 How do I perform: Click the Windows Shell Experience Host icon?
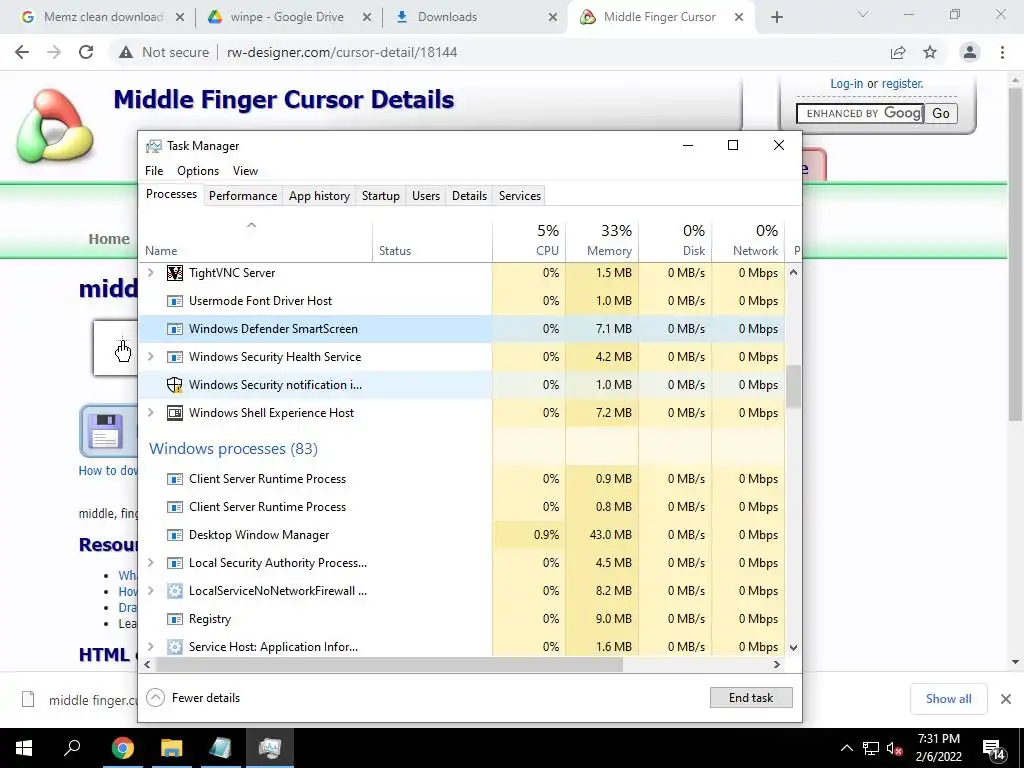[x=174, y=413]
